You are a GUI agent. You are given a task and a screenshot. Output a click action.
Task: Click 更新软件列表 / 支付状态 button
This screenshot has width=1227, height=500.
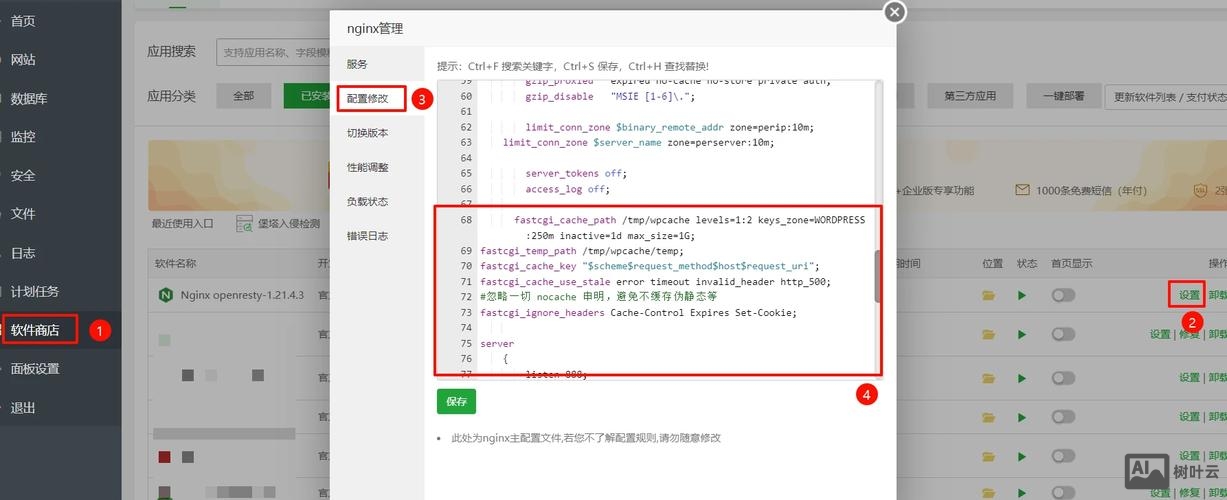click(1169, 96)
